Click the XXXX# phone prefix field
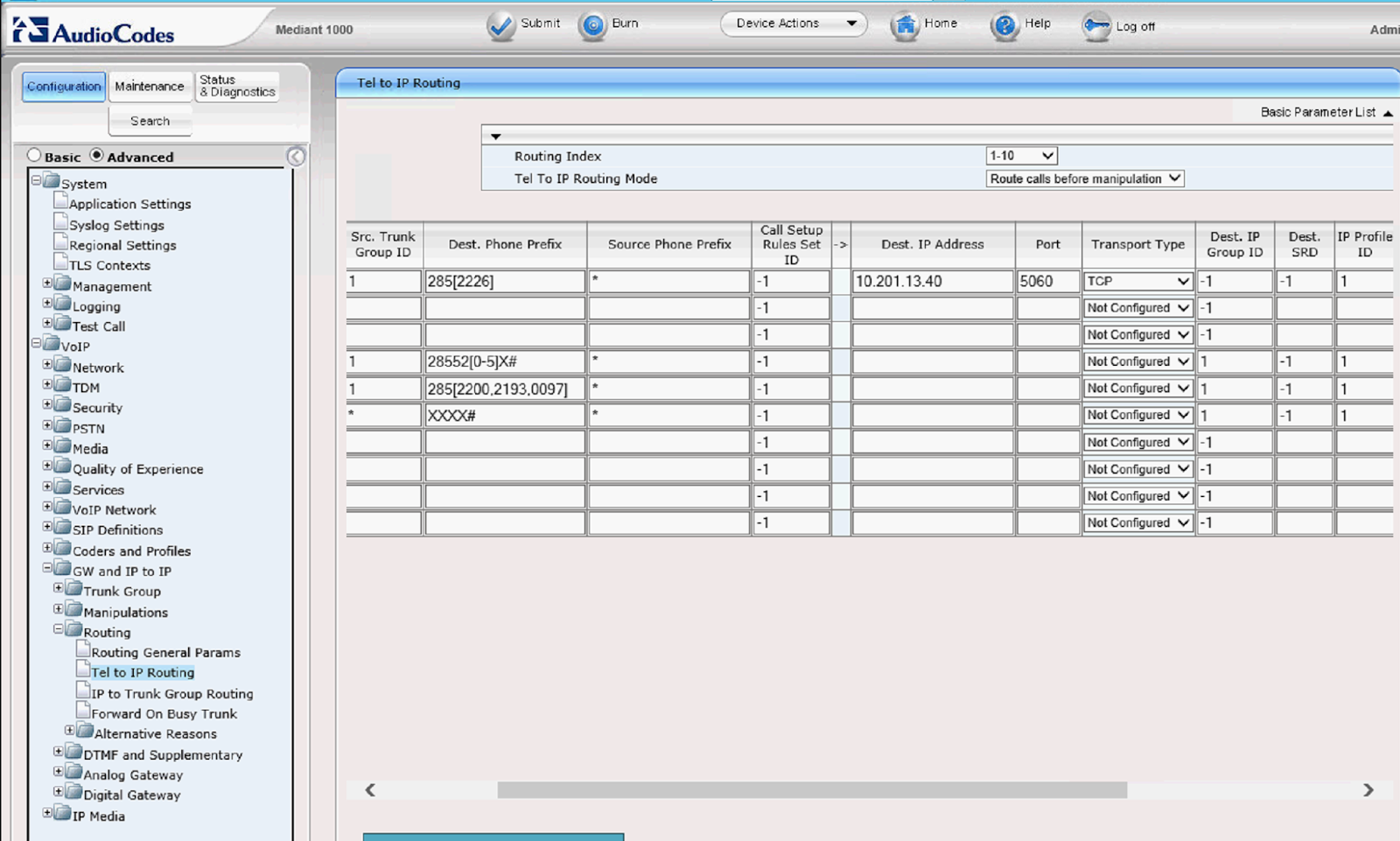Viewport: 1400px width, 841px height. pos(505,416)
